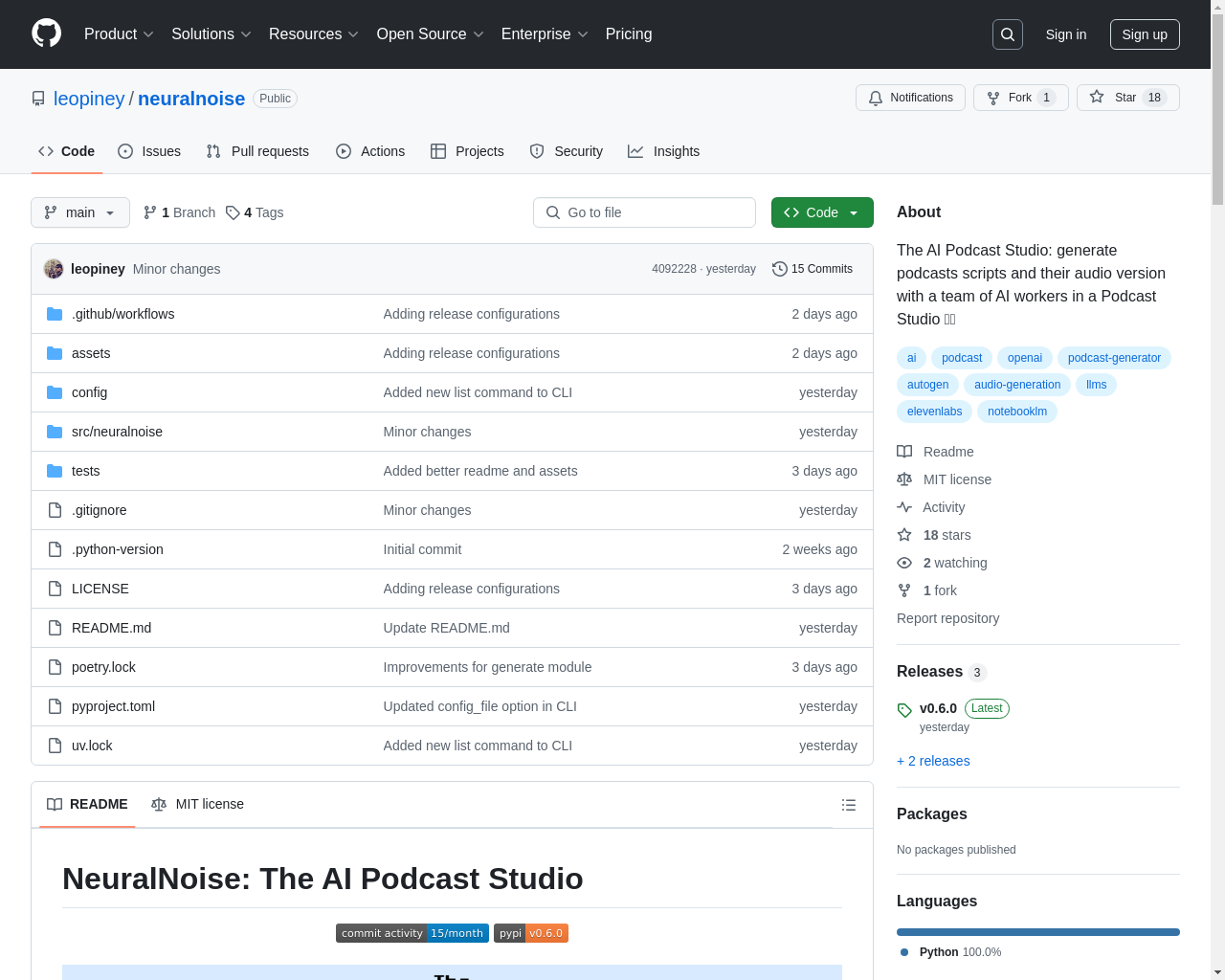Click the Sign in link
1225x980 pixels.
[1066, 34]
